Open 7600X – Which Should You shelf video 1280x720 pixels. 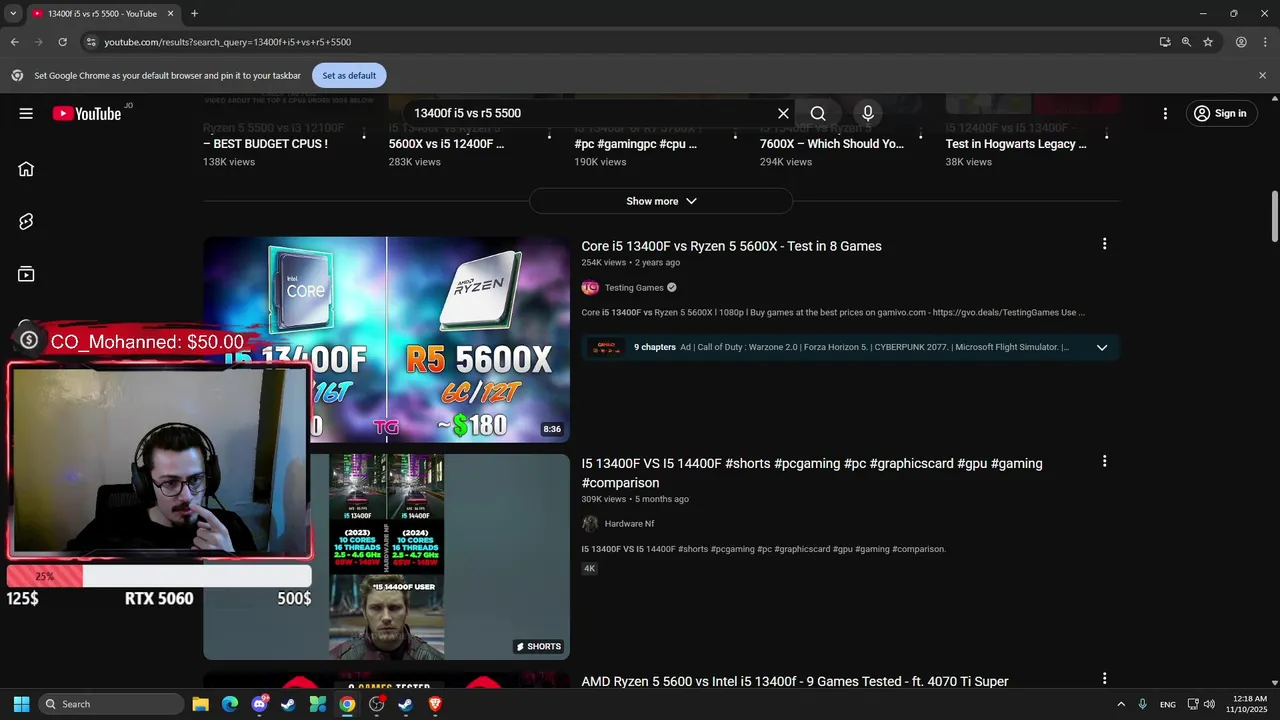coord(832,144)
